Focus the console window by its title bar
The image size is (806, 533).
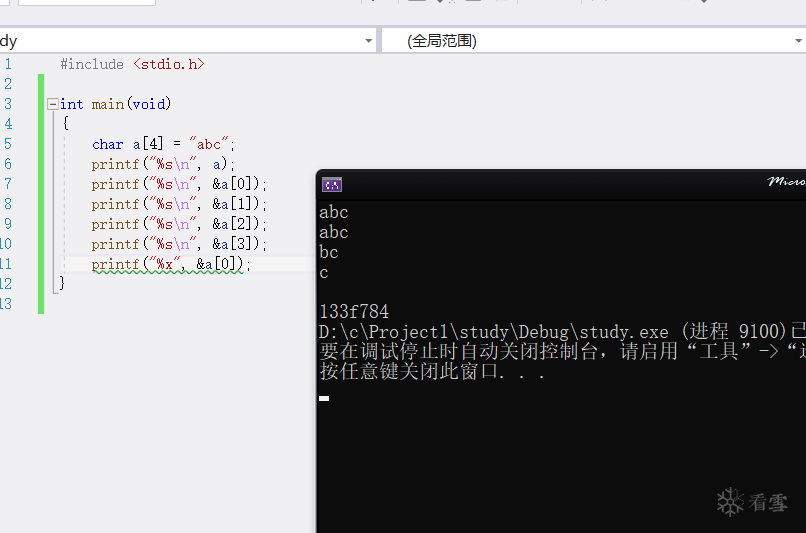pyautogui.click(x=550, y=184)
